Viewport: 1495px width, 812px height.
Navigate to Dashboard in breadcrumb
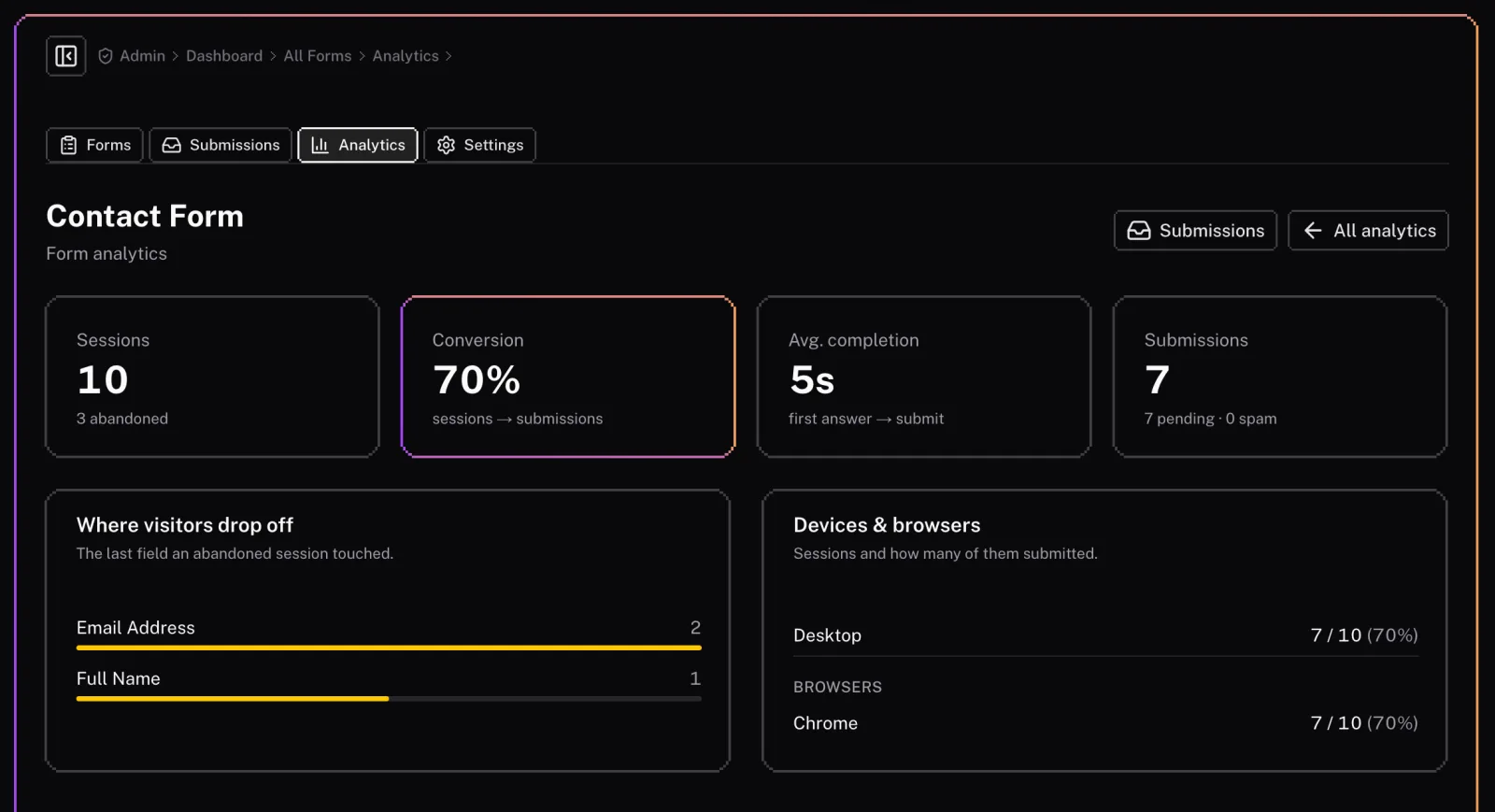[x=224, y=56]
